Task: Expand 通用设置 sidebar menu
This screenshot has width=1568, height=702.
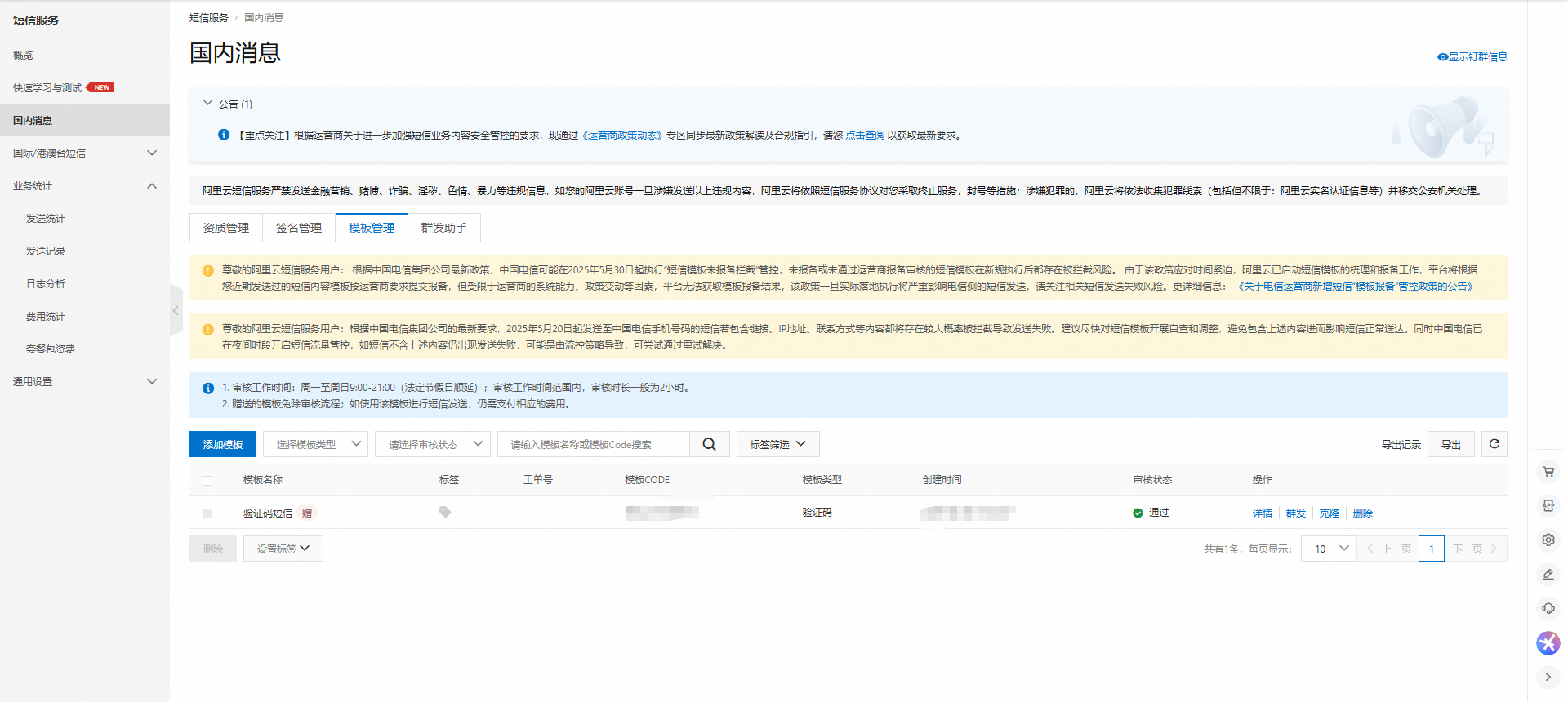Action: 85,381
